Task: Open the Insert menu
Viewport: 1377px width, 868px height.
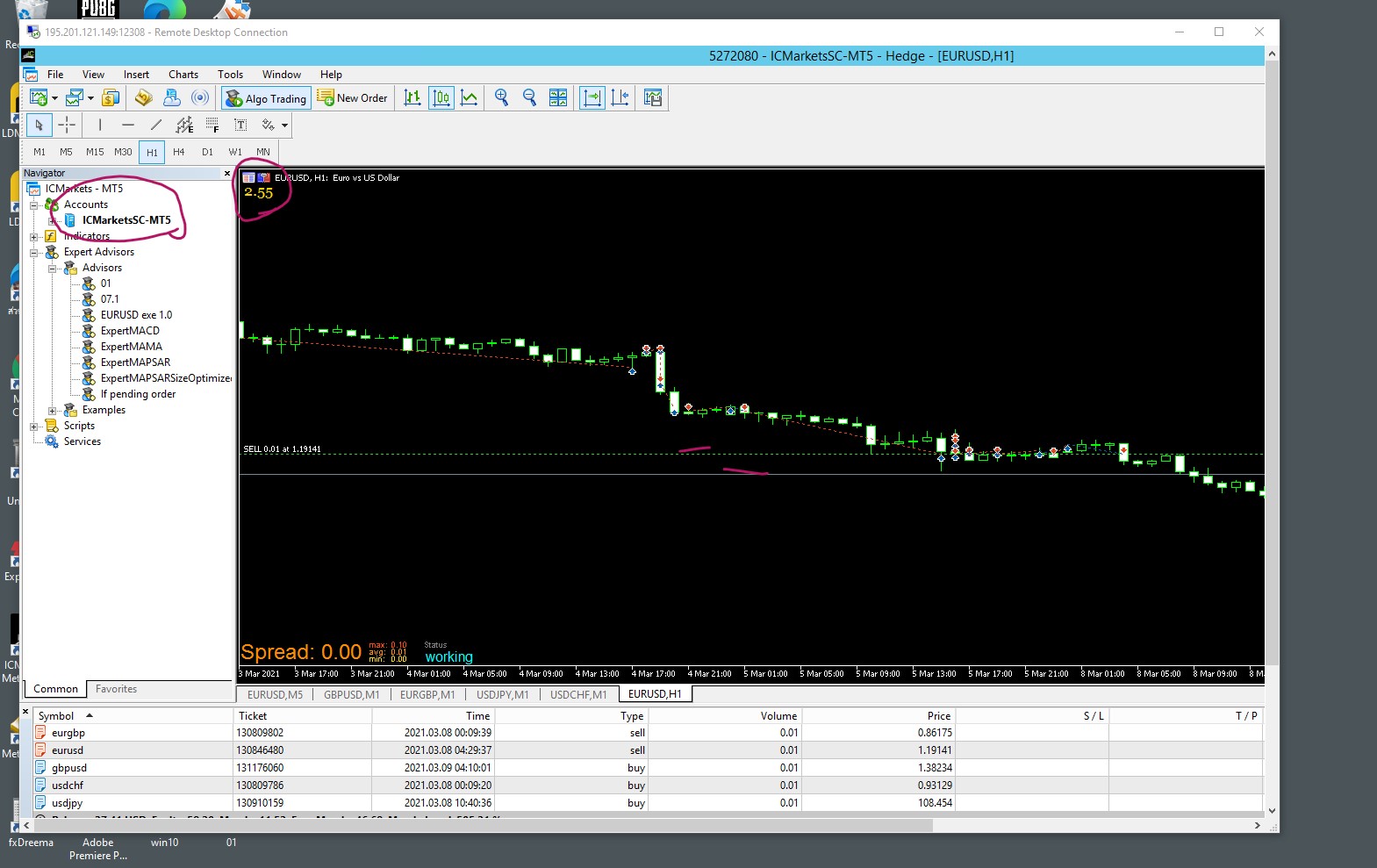Action: click(136, 75)
